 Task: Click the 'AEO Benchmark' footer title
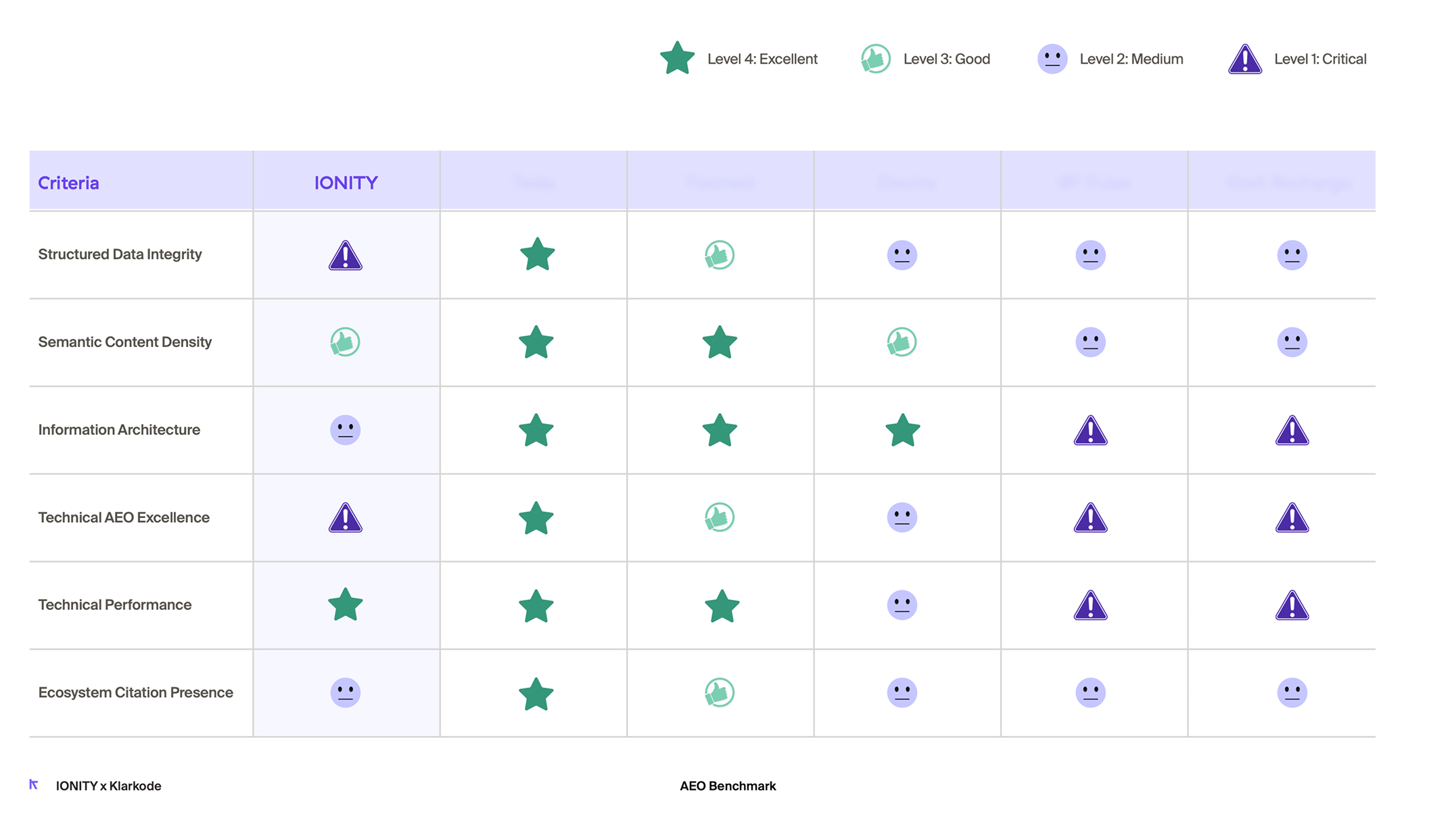[x=728, y=786]
